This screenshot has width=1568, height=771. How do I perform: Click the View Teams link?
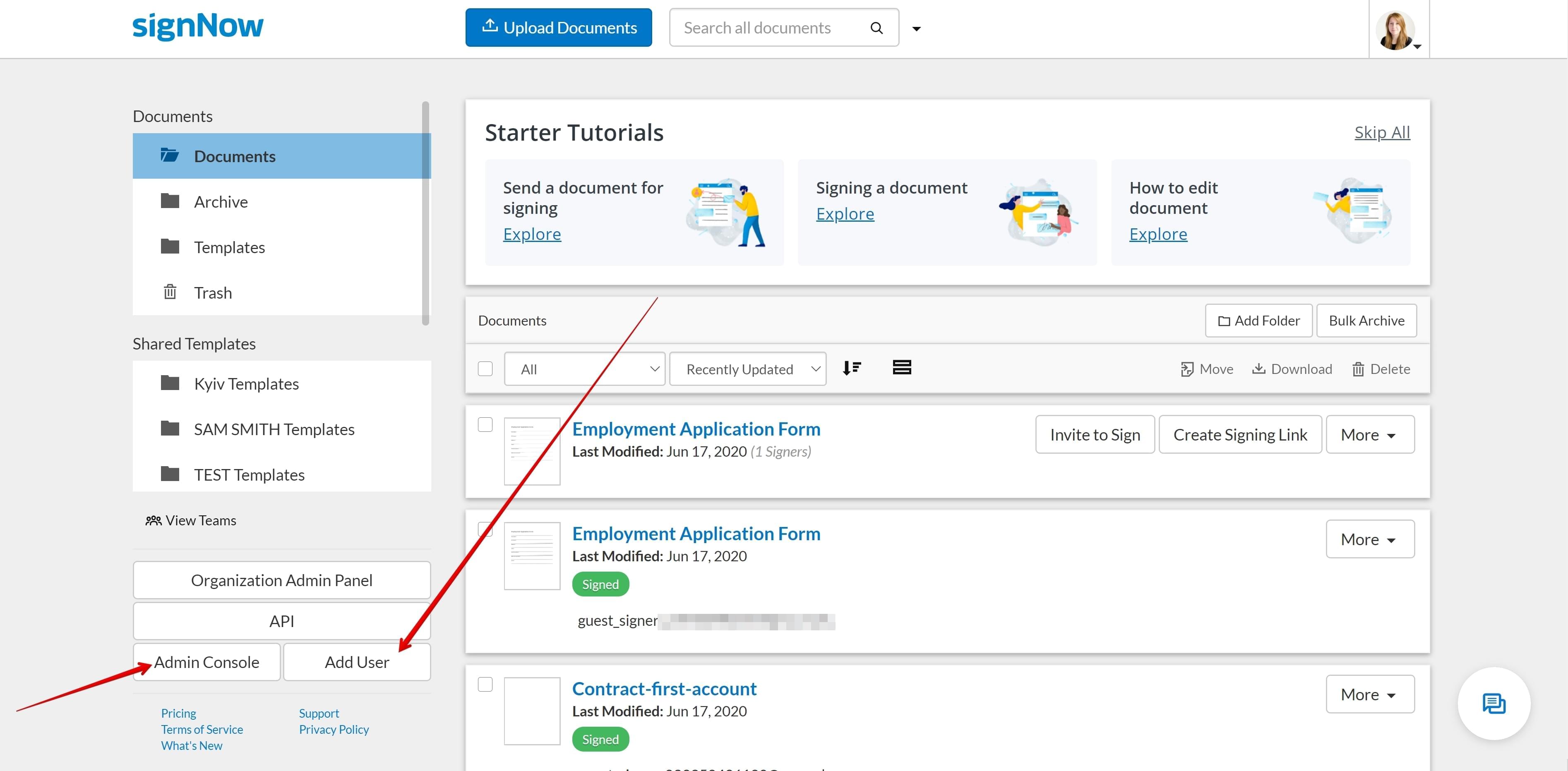pos(191,520)
